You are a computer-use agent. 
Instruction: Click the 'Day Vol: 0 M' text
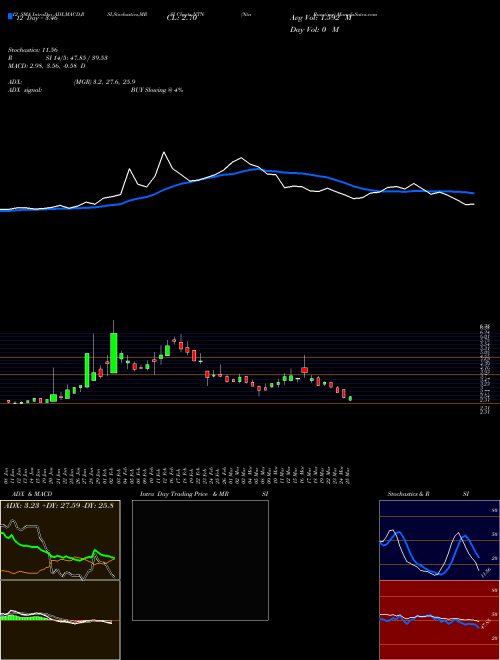point(314,30)
